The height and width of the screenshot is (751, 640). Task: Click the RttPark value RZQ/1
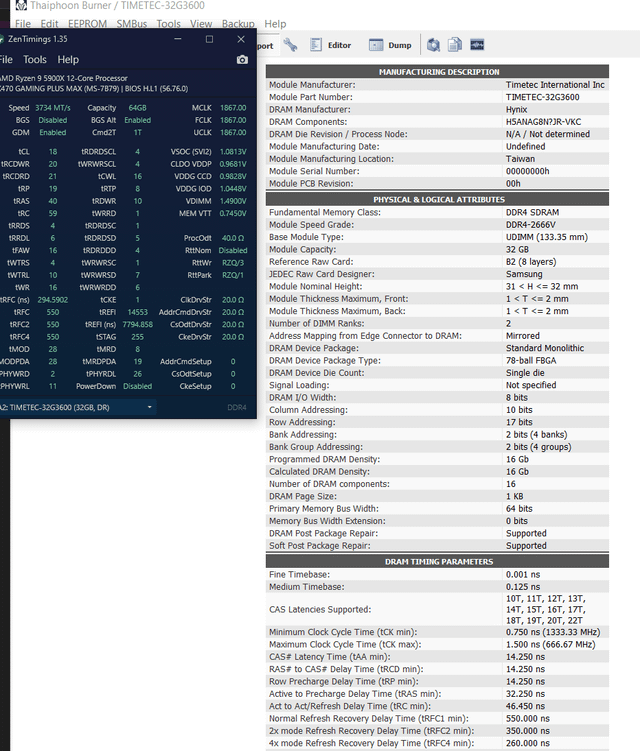pyautogui.click(x=233, y=275)
